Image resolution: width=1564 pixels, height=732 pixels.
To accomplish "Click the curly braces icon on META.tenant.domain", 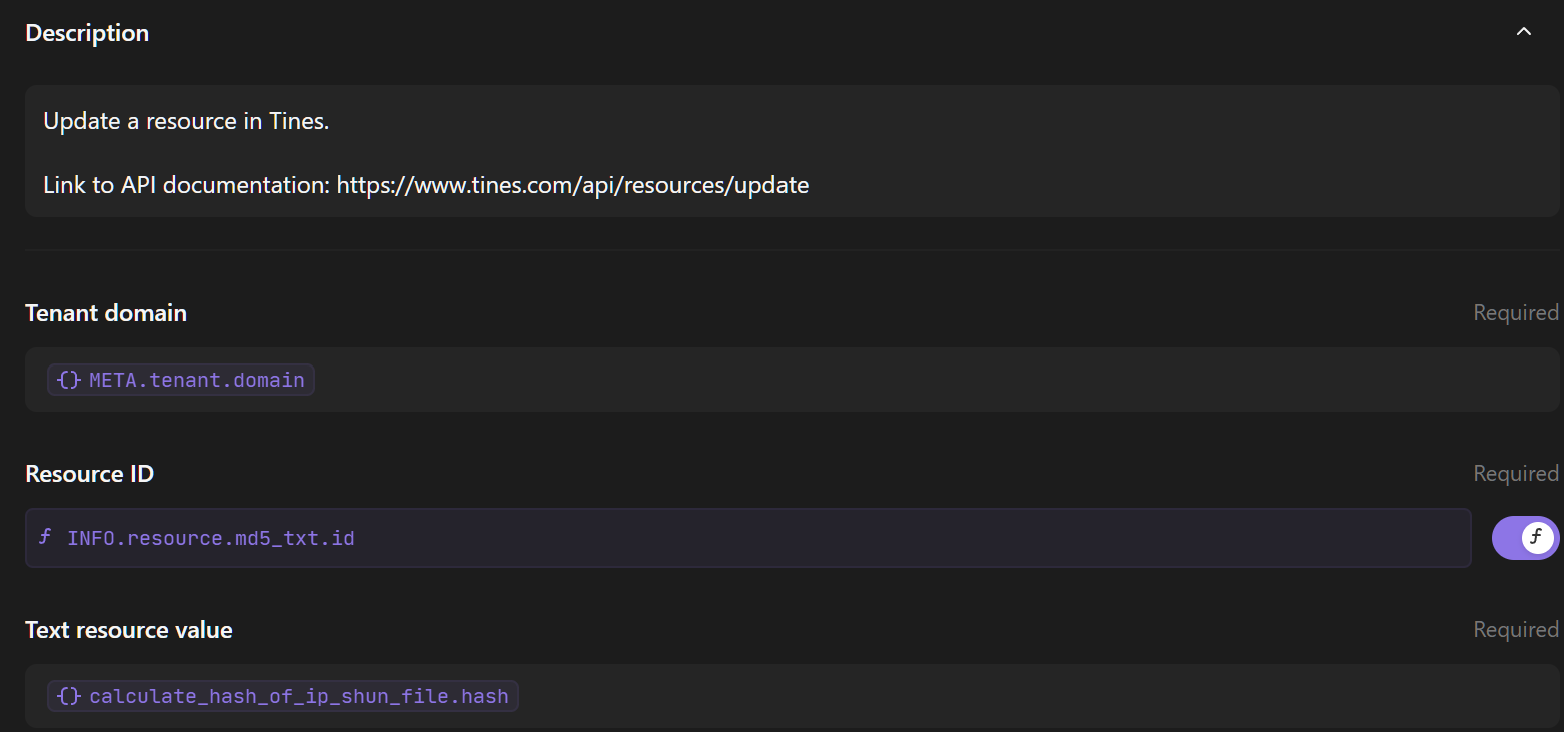I will tap(69, 380).
